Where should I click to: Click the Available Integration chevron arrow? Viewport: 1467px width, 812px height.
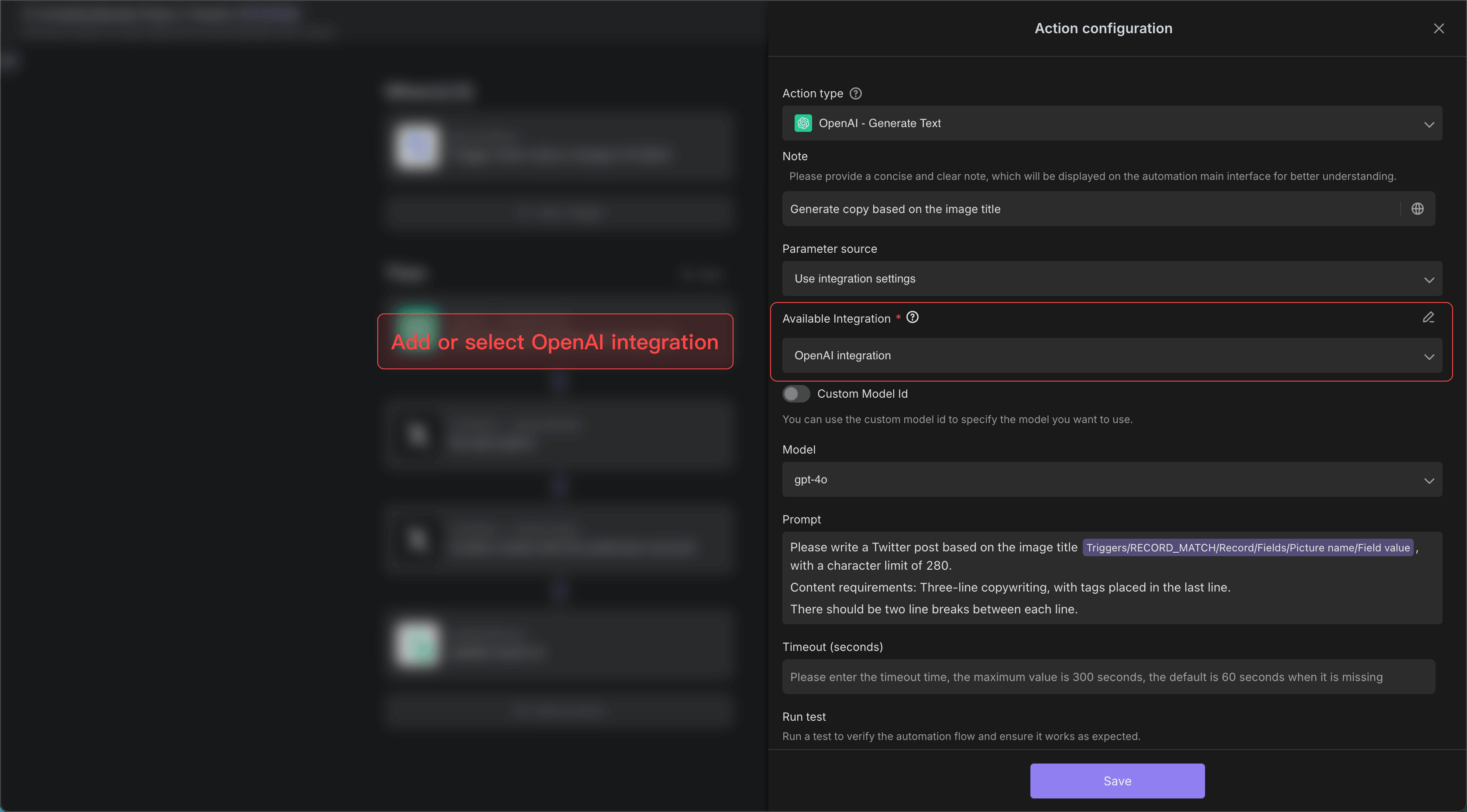(1429, 357)
